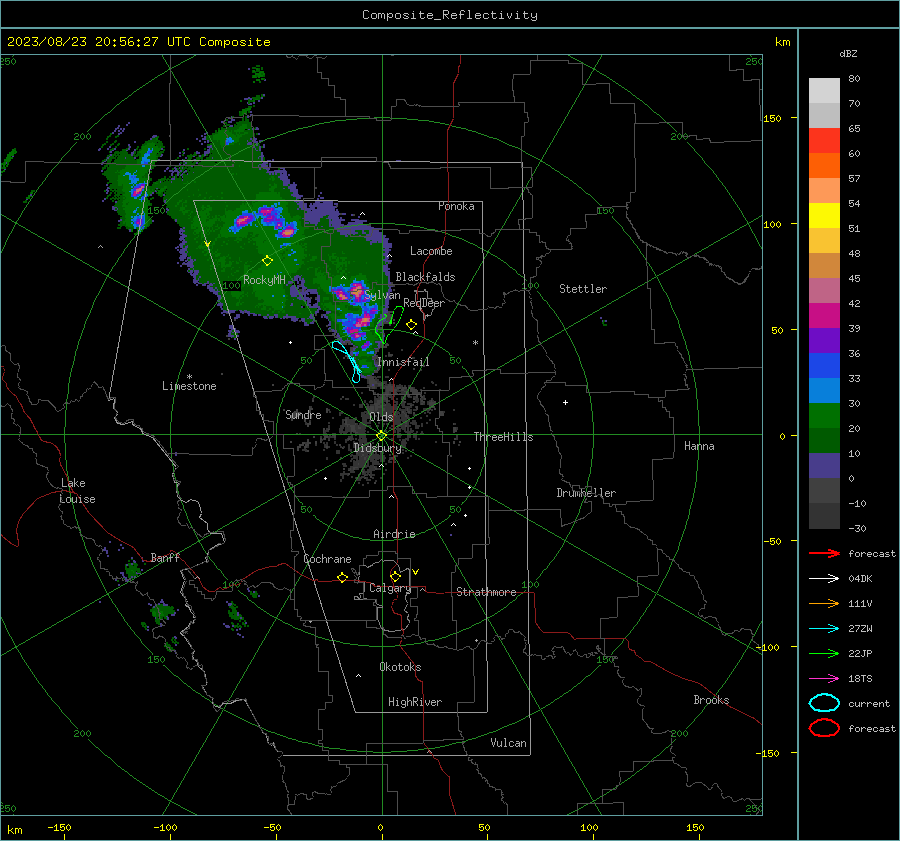Click the Strathmore label
The image size is (900, 841).
point(486,592)
